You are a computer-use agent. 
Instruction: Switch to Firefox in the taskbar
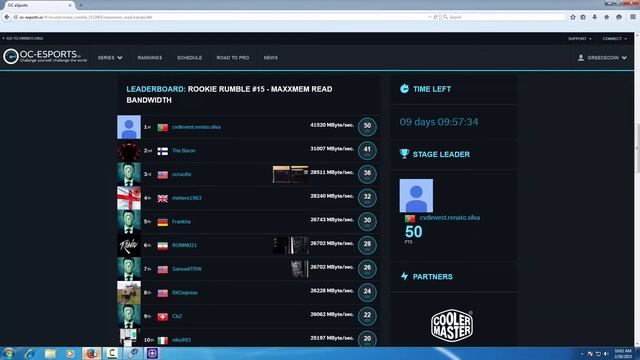[x=91, y=353]
